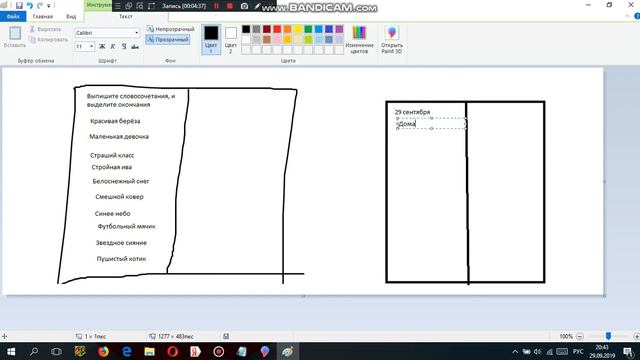This screenshot has width=640, height=360.
Task: Click the zoom in plus button
Action: coord(636,336)
